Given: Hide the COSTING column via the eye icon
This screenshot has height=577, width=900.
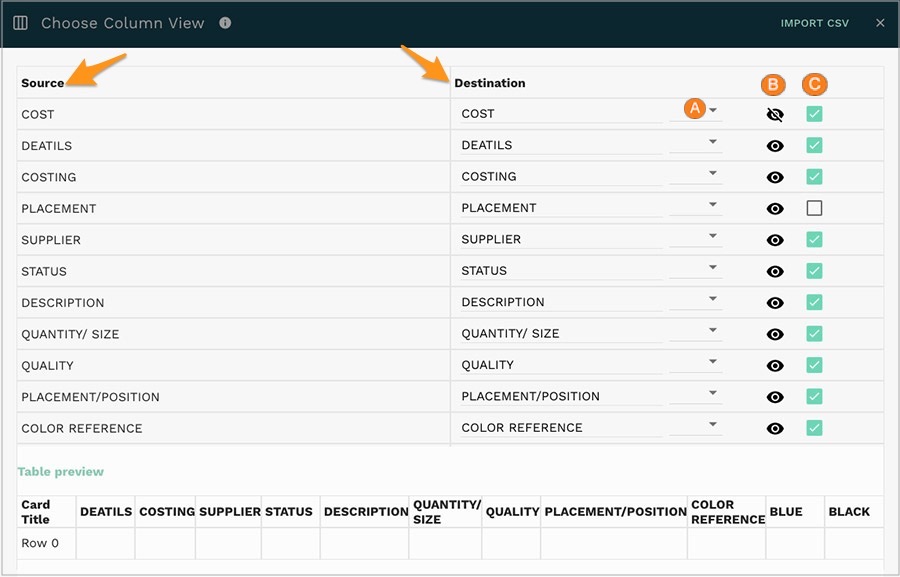Looking at the screenshot, I should pos(775,177).
